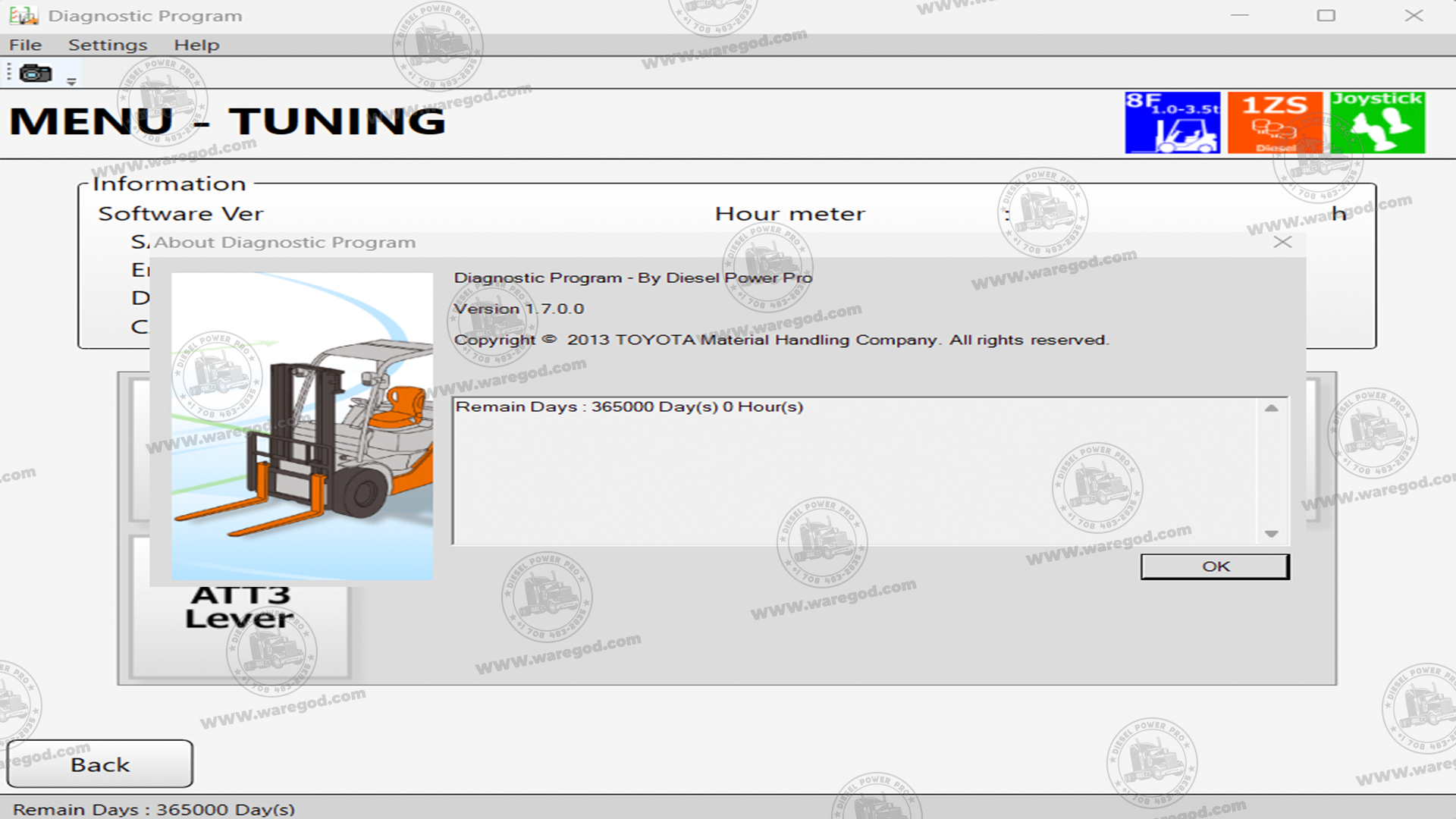Click the Back button

(100, 764)
